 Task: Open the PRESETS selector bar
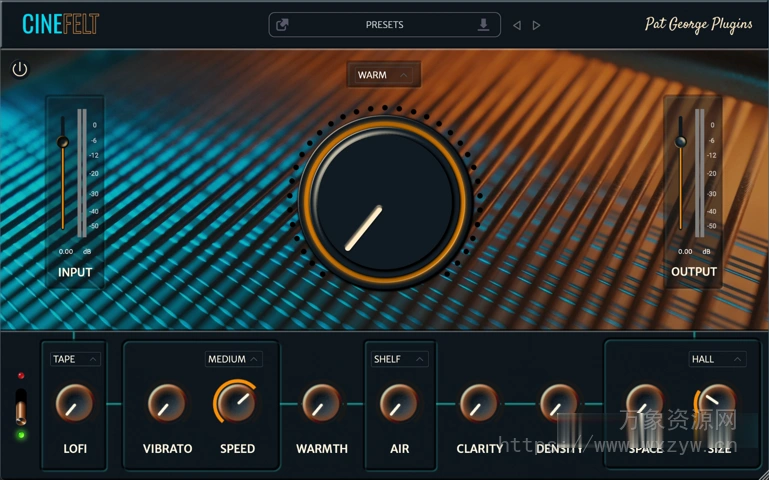point(384,25)
